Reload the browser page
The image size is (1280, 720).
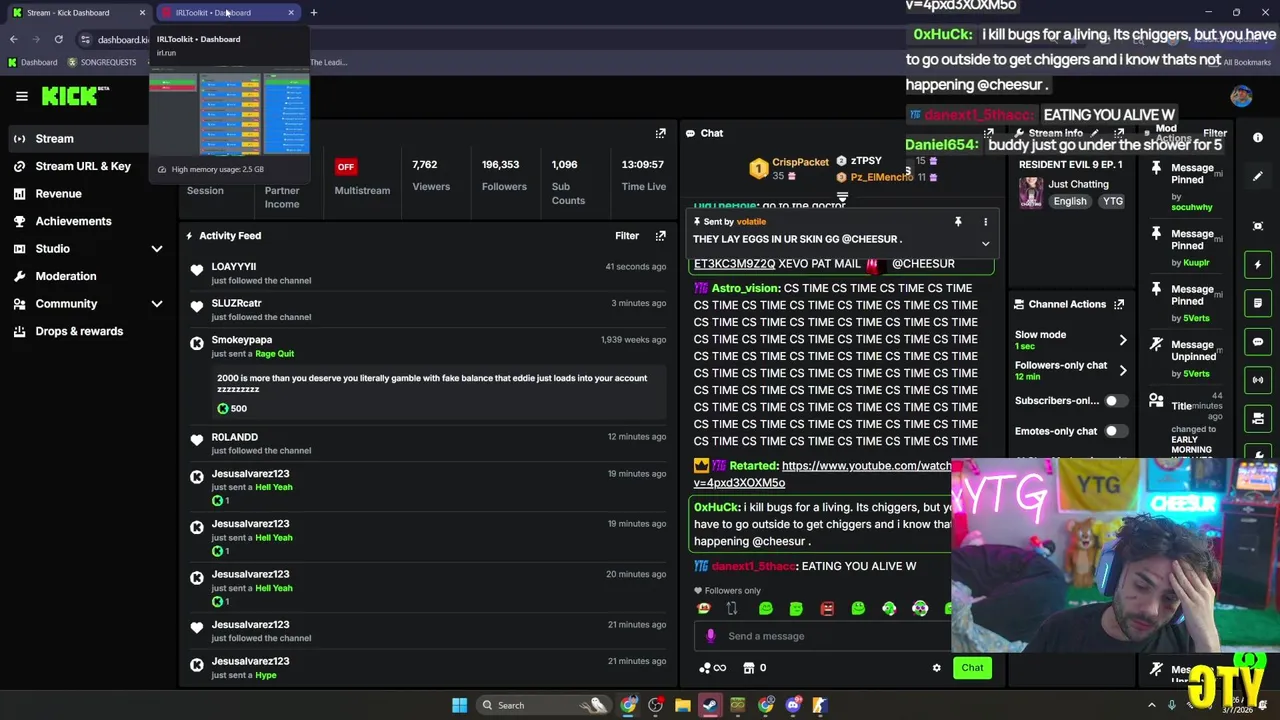click(58, 39)
